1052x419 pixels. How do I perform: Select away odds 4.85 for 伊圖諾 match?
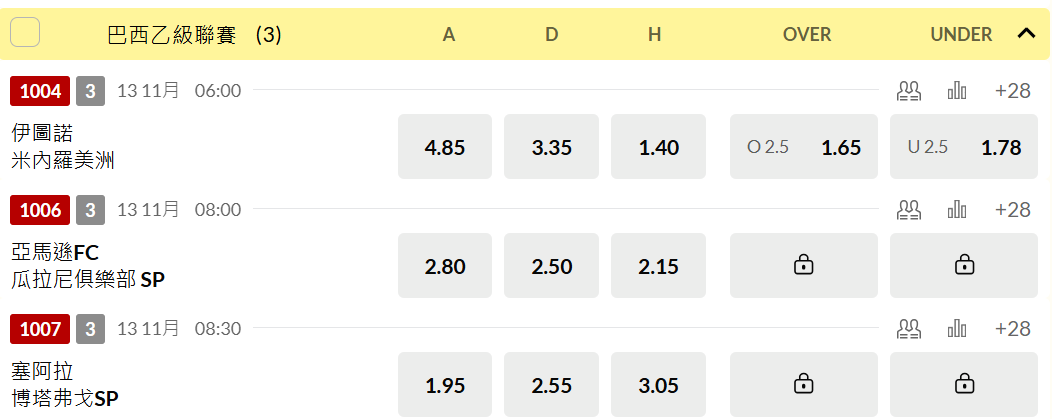[x=445, y=146]
